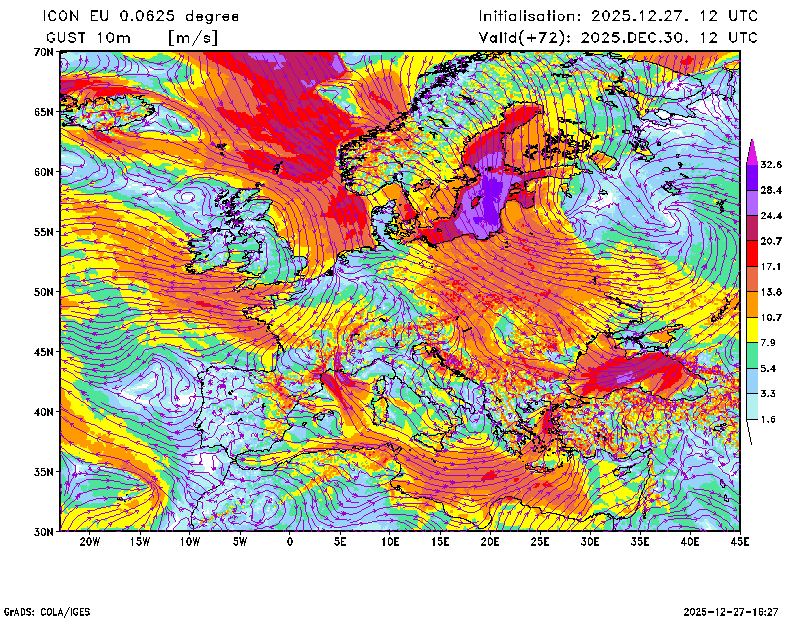Click the 20W longitude axis label
This screenshot has width=800, height=618.
click(89, 543)
